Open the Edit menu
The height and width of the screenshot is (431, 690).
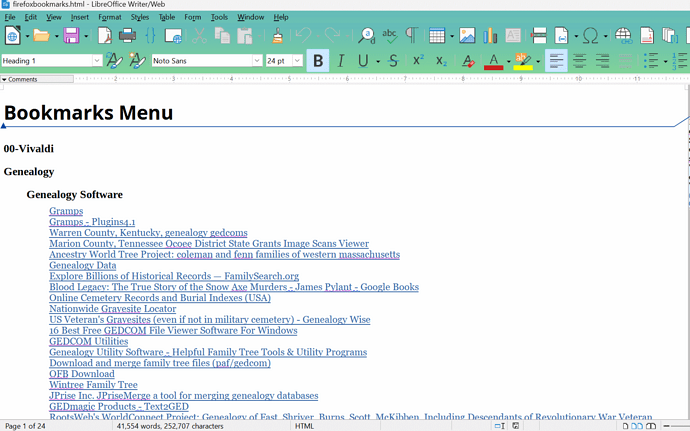point(30,17)
